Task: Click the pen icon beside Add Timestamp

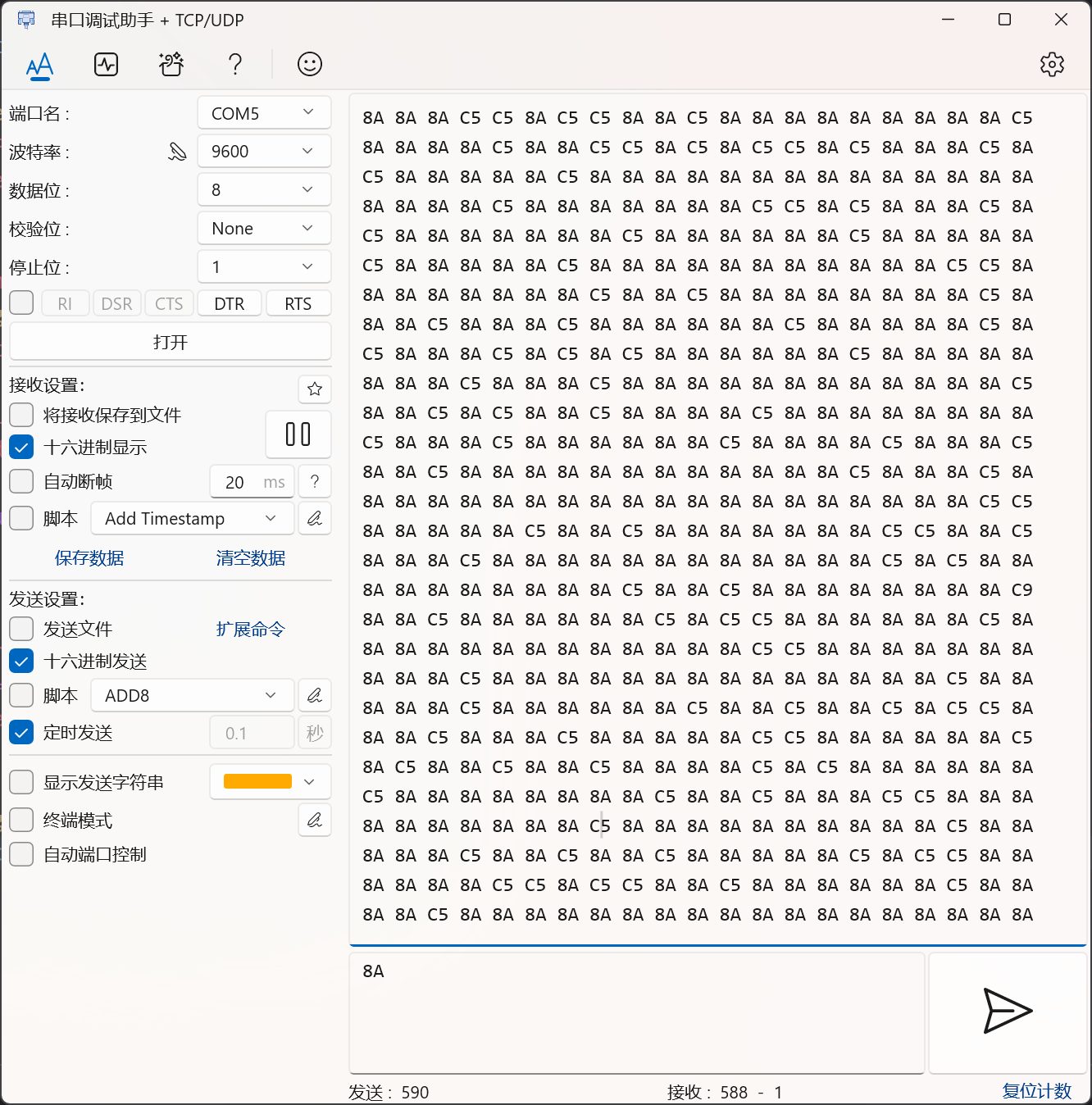Action: point(315,518)
